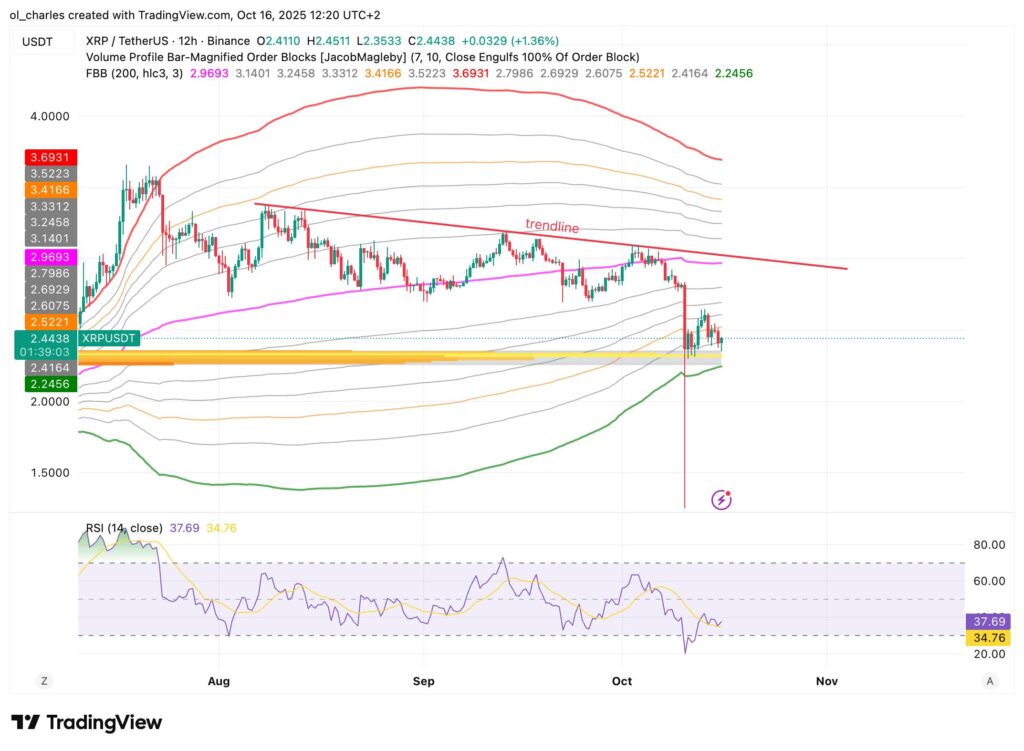Click the TradingView logo at the bottom left
Image resolution: width=1024 pixels, height=751 pixels.
coord(85,722)
